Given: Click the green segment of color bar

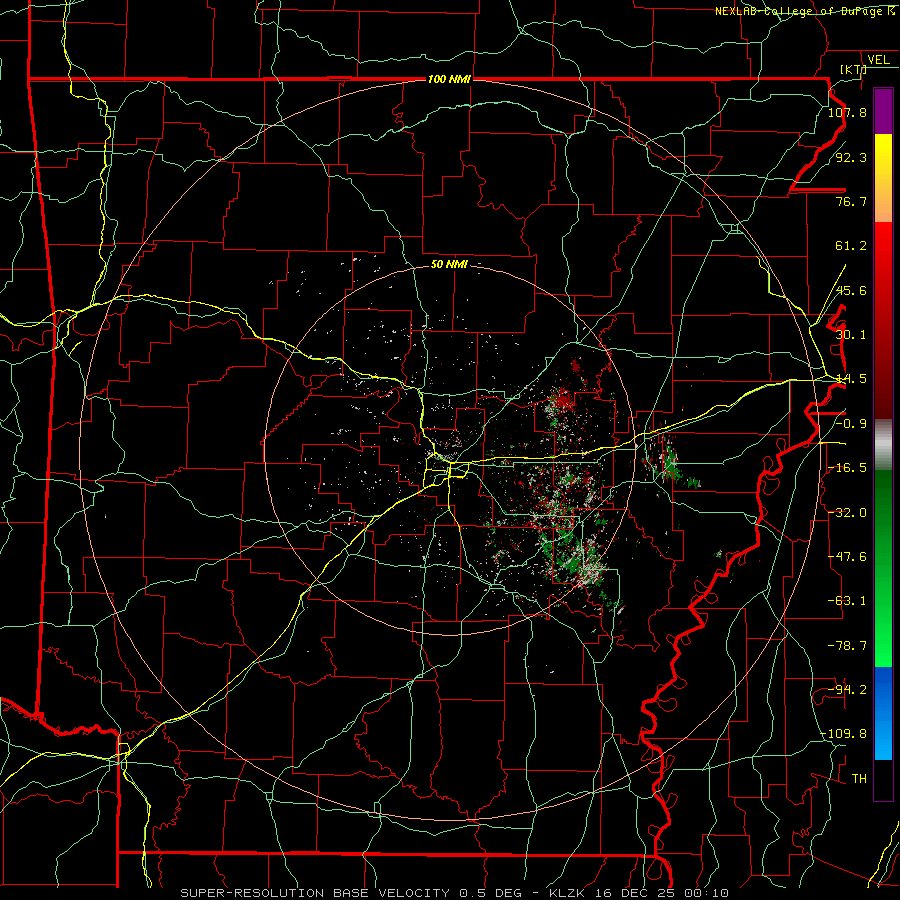Looking at the screenshot, I should point(883,568).
